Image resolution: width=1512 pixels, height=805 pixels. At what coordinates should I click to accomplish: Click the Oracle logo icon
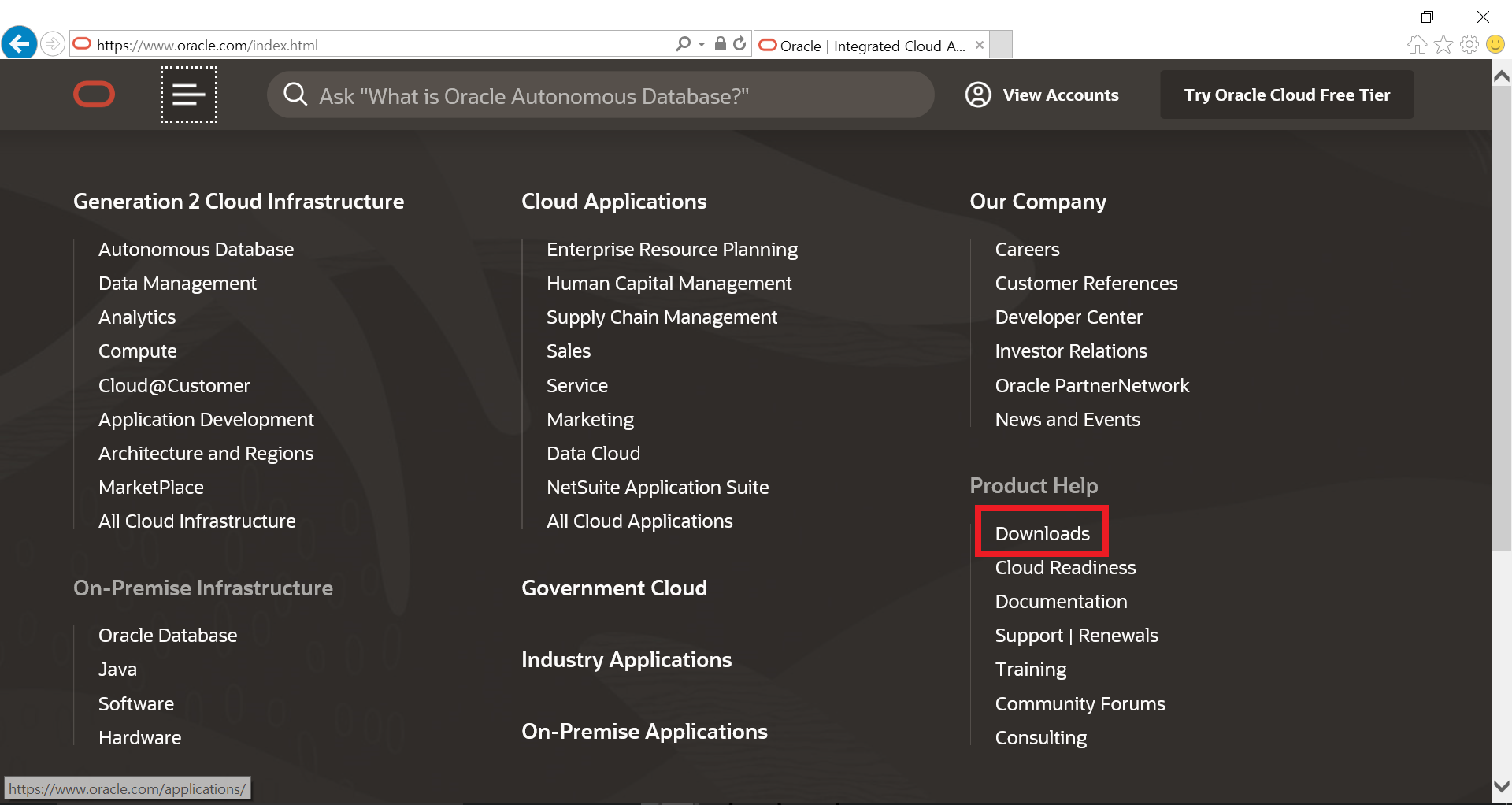[94, 95]
